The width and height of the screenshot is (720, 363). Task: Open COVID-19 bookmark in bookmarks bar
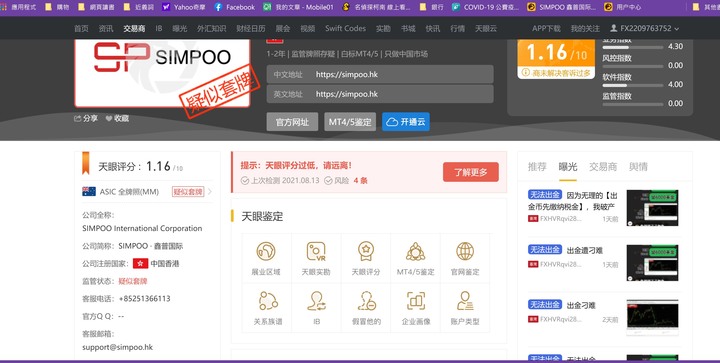pyautogui.click(x=485, y=7)
